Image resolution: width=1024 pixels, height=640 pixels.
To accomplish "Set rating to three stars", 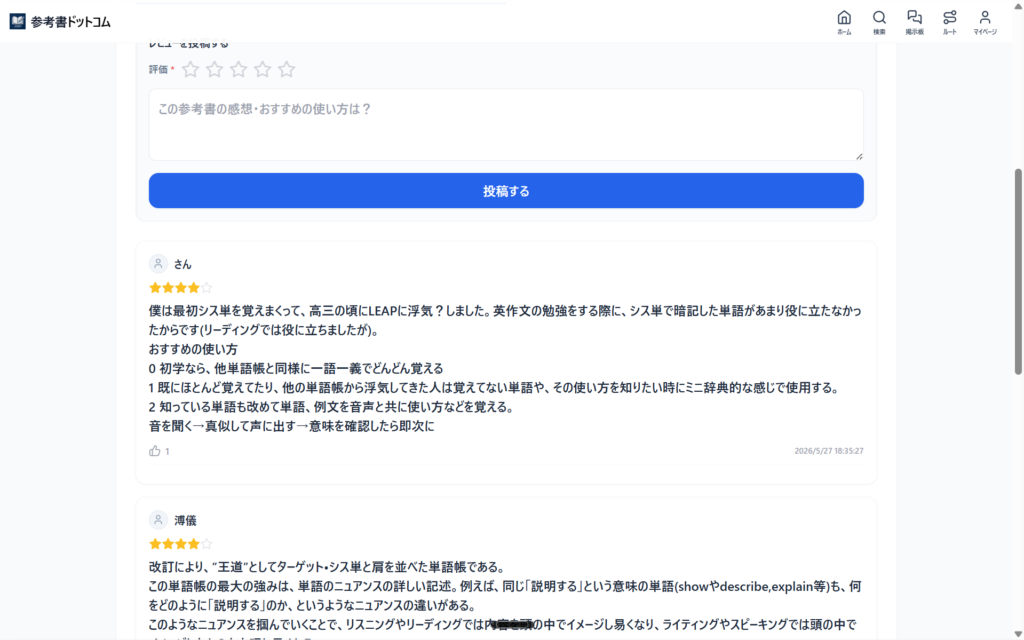I will click(238, 69).
